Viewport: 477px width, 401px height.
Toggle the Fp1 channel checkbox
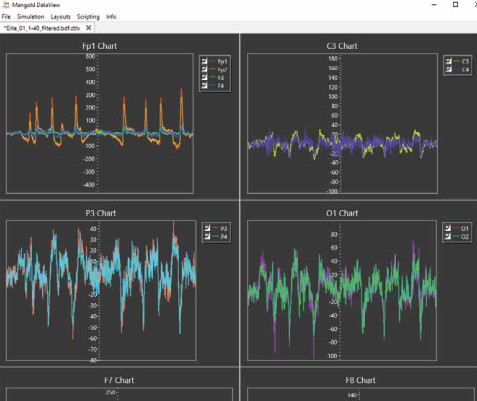205,61
